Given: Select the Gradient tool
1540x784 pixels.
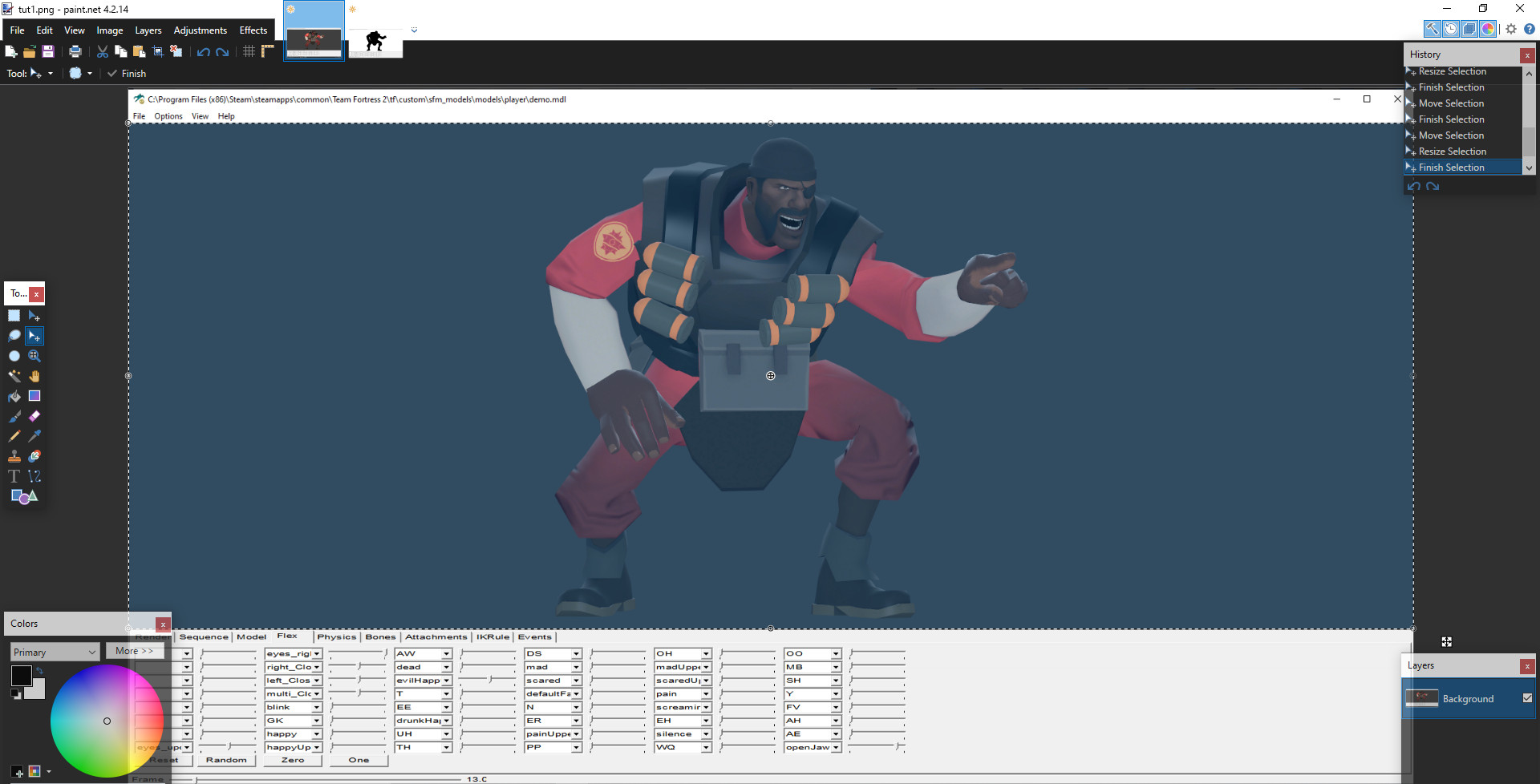Looking at the screenshot, I should [34, 396].
